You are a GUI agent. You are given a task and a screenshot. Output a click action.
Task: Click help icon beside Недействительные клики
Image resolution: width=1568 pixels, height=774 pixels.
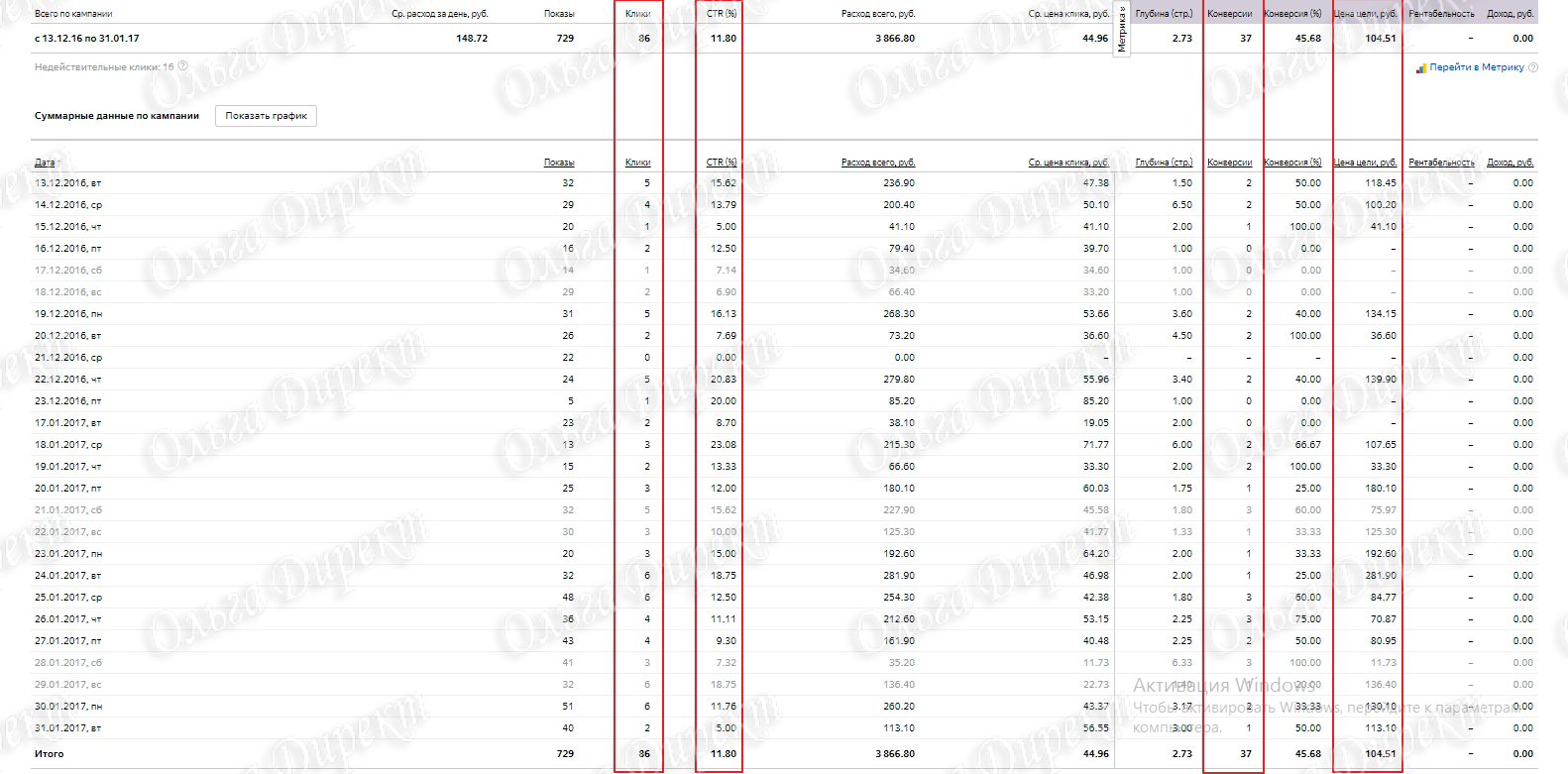182,66
